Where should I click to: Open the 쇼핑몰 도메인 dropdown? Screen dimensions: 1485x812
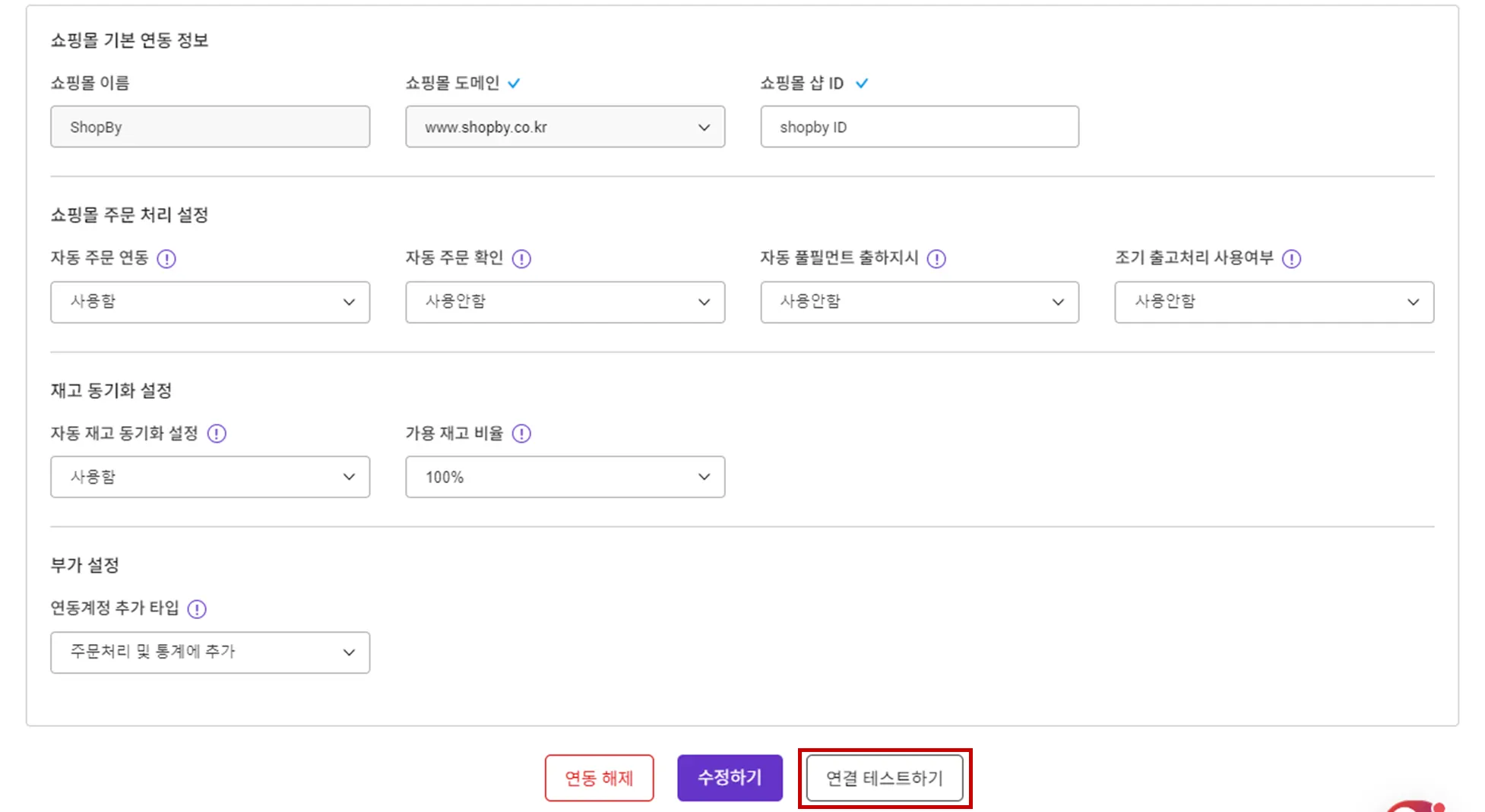(565, 127)
